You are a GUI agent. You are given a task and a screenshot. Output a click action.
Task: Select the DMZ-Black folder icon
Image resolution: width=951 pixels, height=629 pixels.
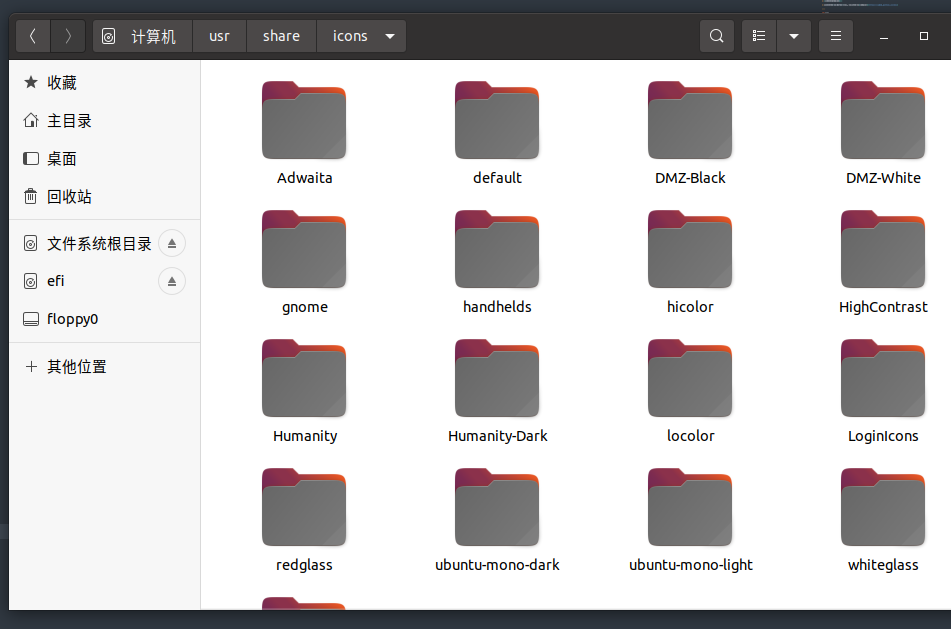point(690,120)
